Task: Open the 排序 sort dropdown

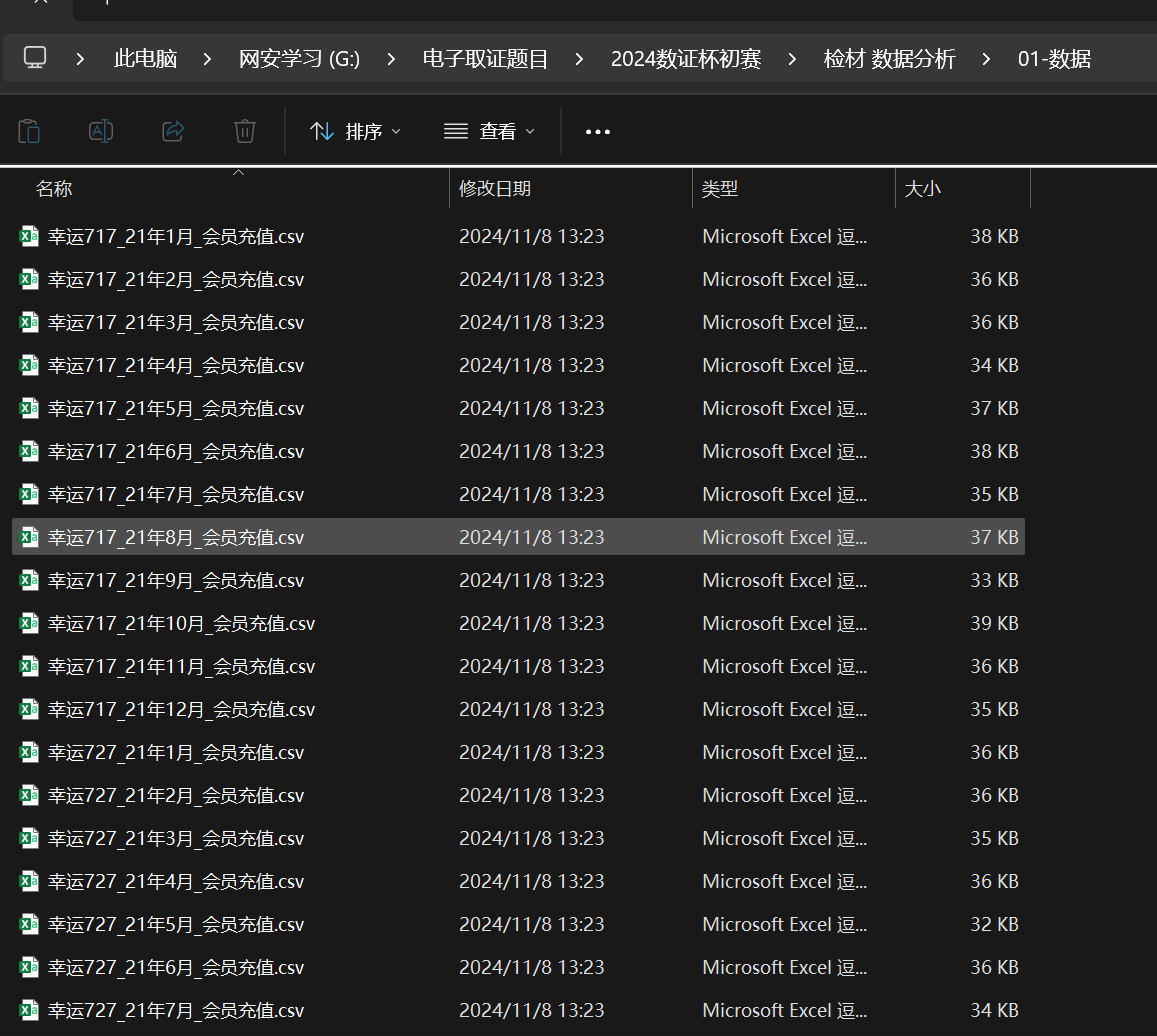Action: coord(355,132)
